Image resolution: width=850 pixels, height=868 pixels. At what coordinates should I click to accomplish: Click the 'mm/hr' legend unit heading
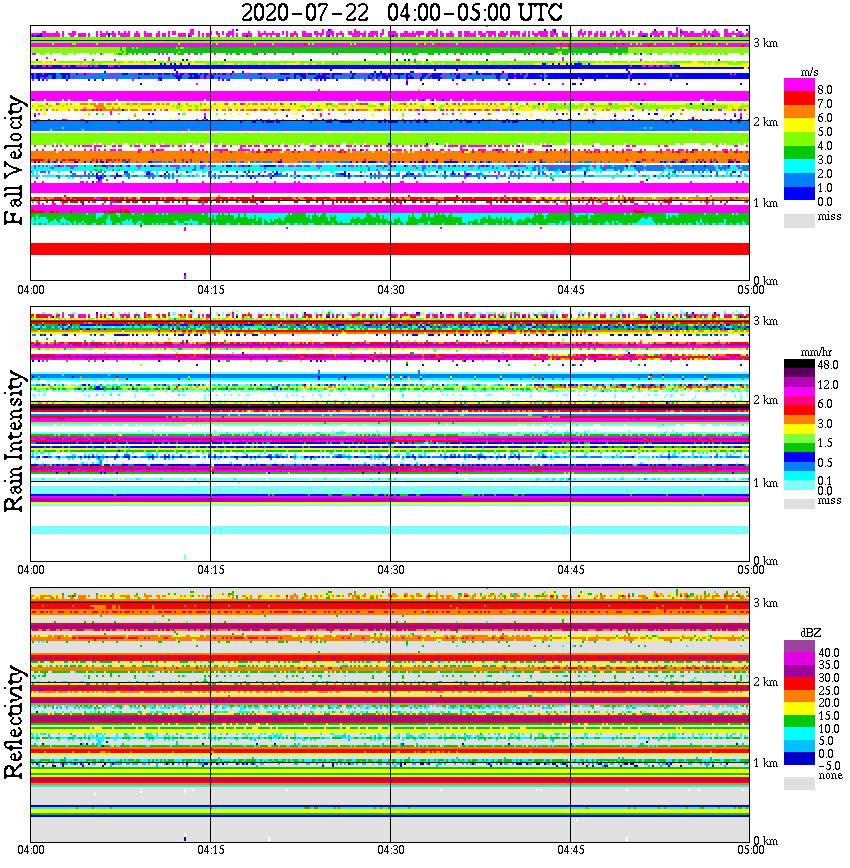click(816, 353)
